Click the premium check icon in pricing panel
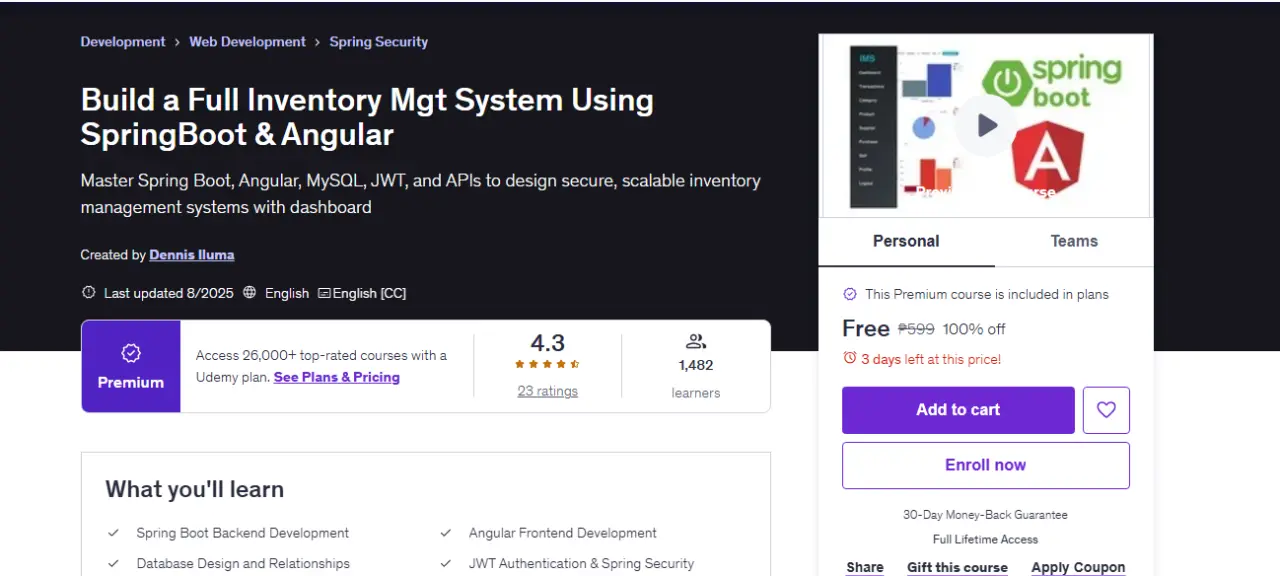This screenshot has width=1280, height=576. (x=850, y=294)
